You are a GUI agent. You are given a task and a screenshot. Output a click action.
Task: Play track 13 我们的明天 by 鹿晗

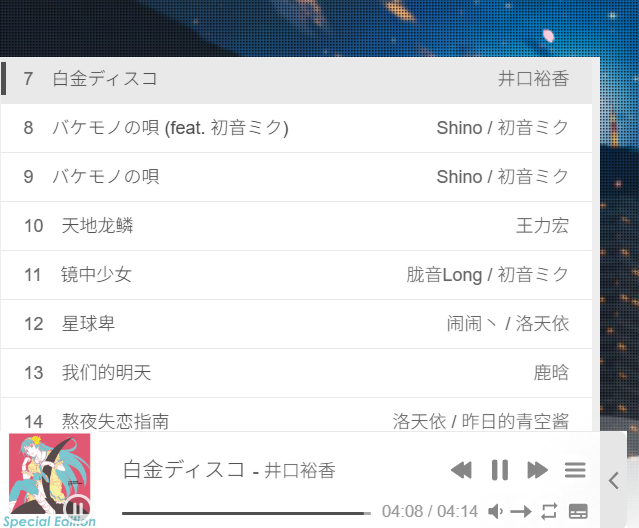(x=296, y=373)
